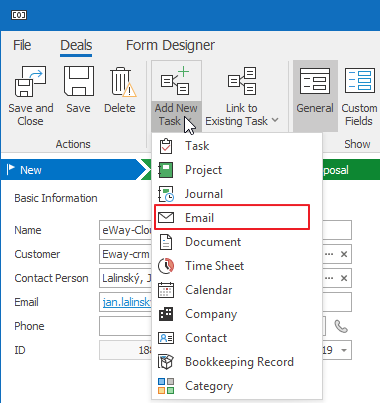Choose Category from the dropdown menu
This screenshot has width=380, height=403.
(x=237, y=386)
